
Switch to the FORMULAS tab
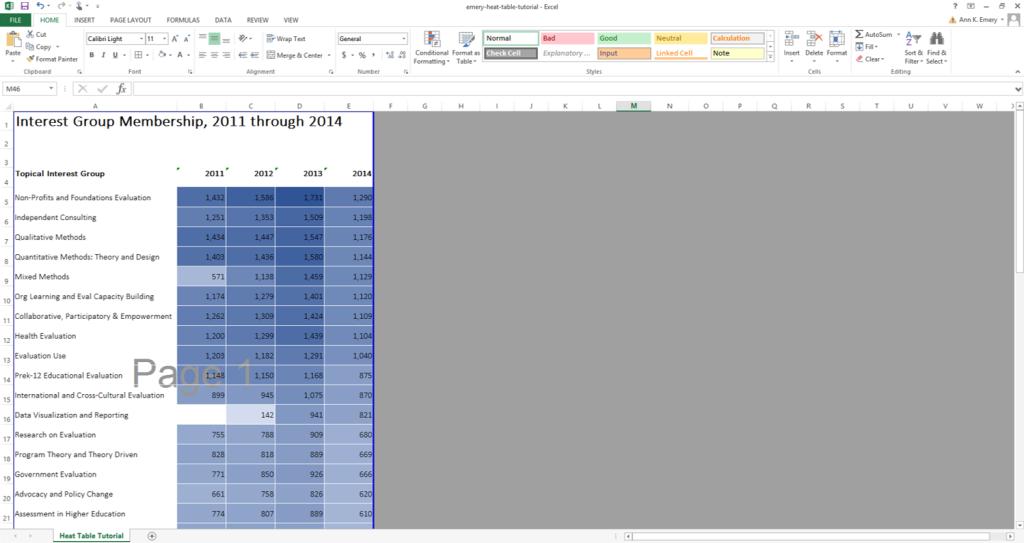pyautogui.click(x=183, y=20)
